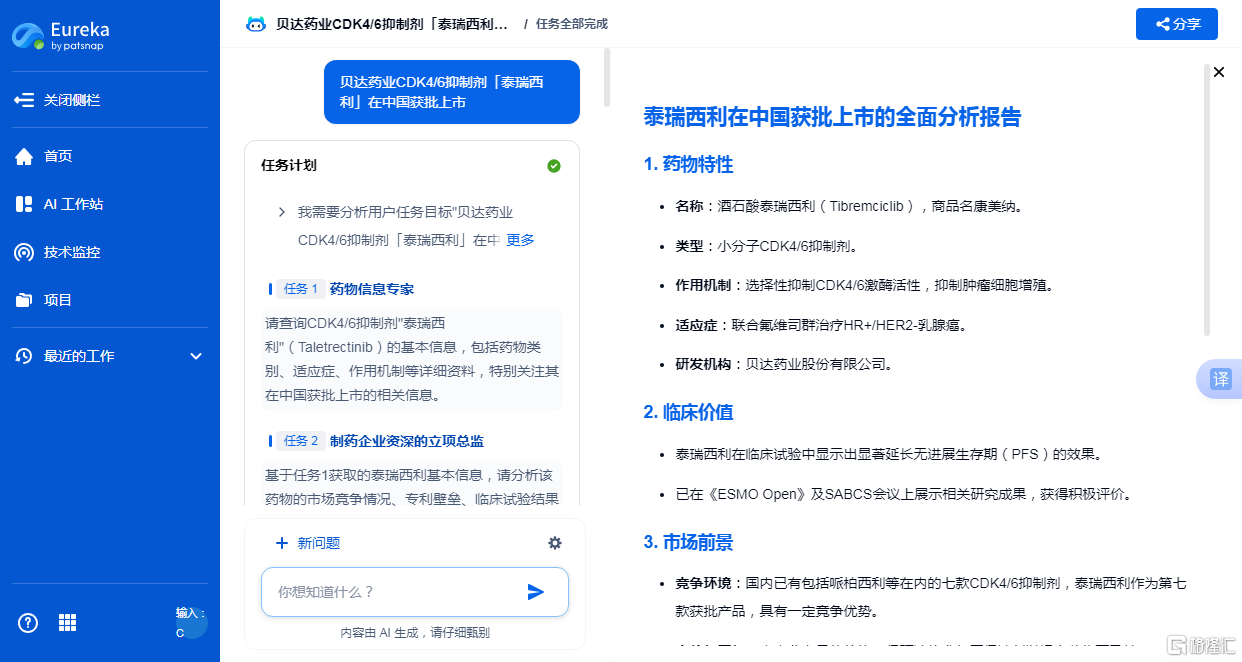Open the 制药企业资深的立项总监 task heading
Image resolution: width=1242 pixels, height=662 pixels.
click(407, 441)
